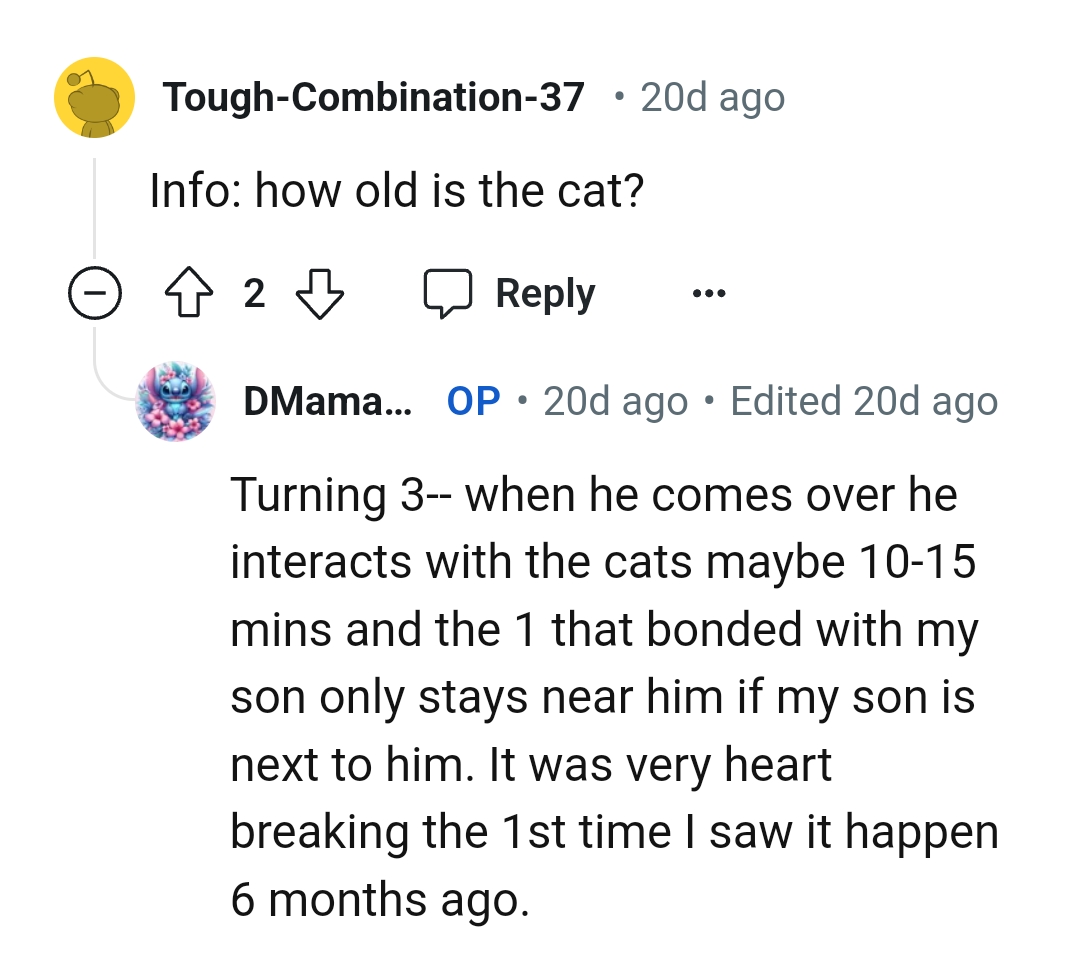Screen dimensions: 1080x954
Task: Downvote the comment about the cat's age
Action: [320, 294]
